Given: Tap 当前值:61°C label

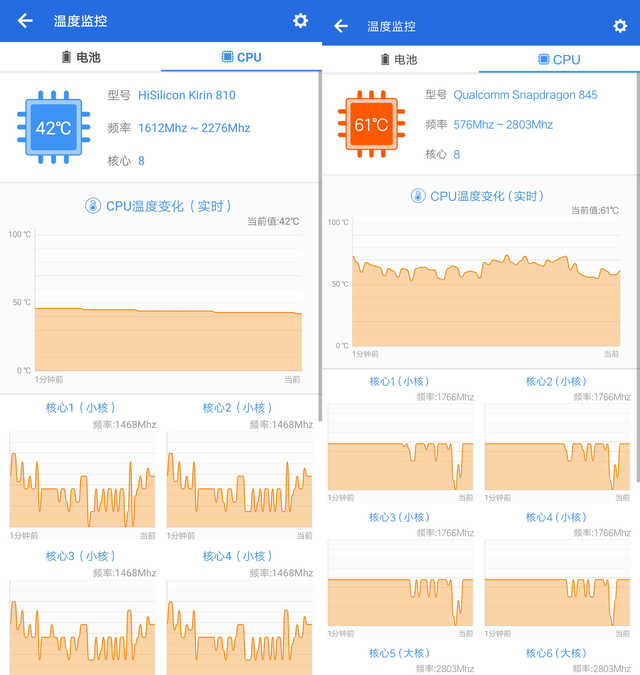Looking at the screenshot, I should click(x=595, y=211).
